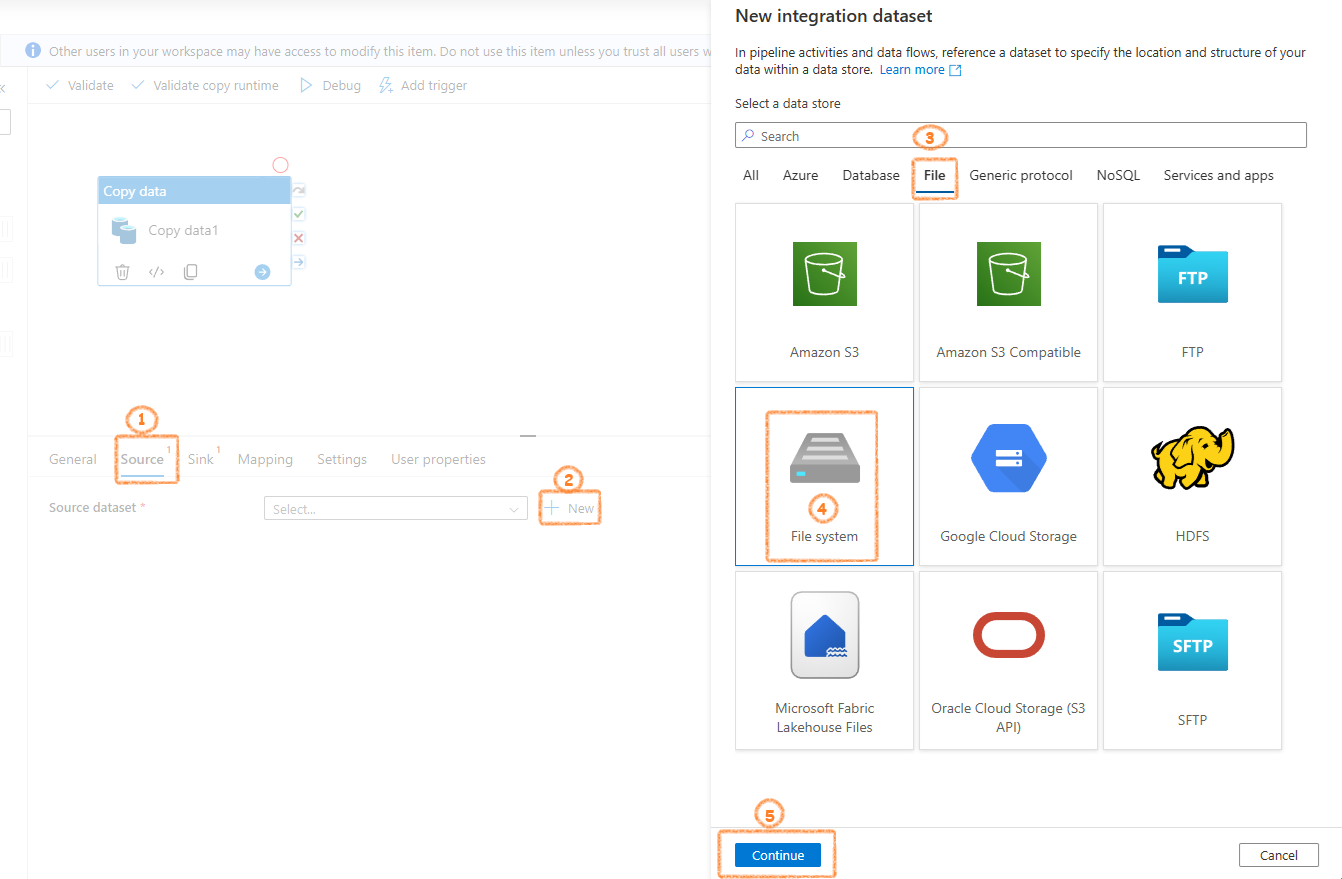Select the Amazon S3 data store tile

824,292
